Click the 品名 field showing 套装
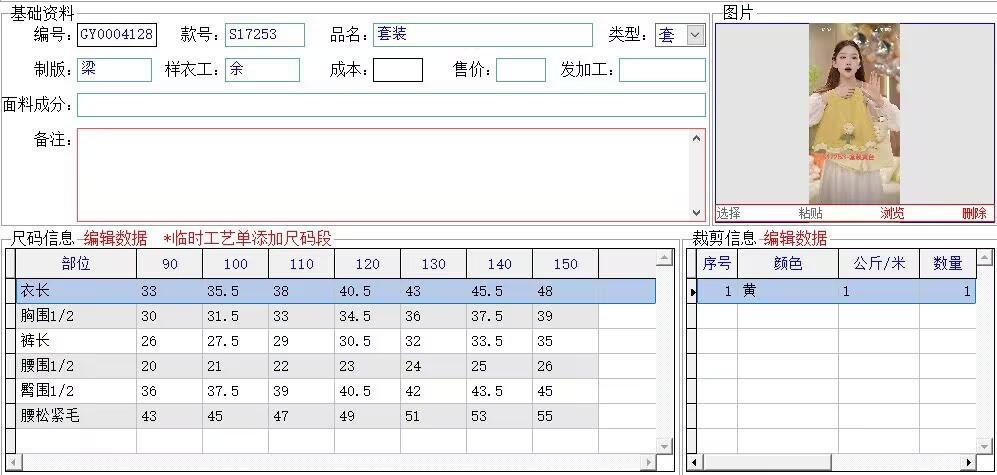 [x=483, y=35]
